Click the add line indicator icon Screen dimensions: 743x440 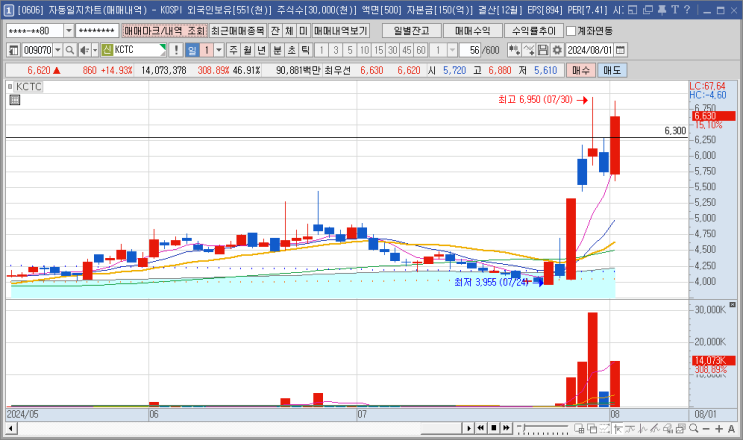529,50
